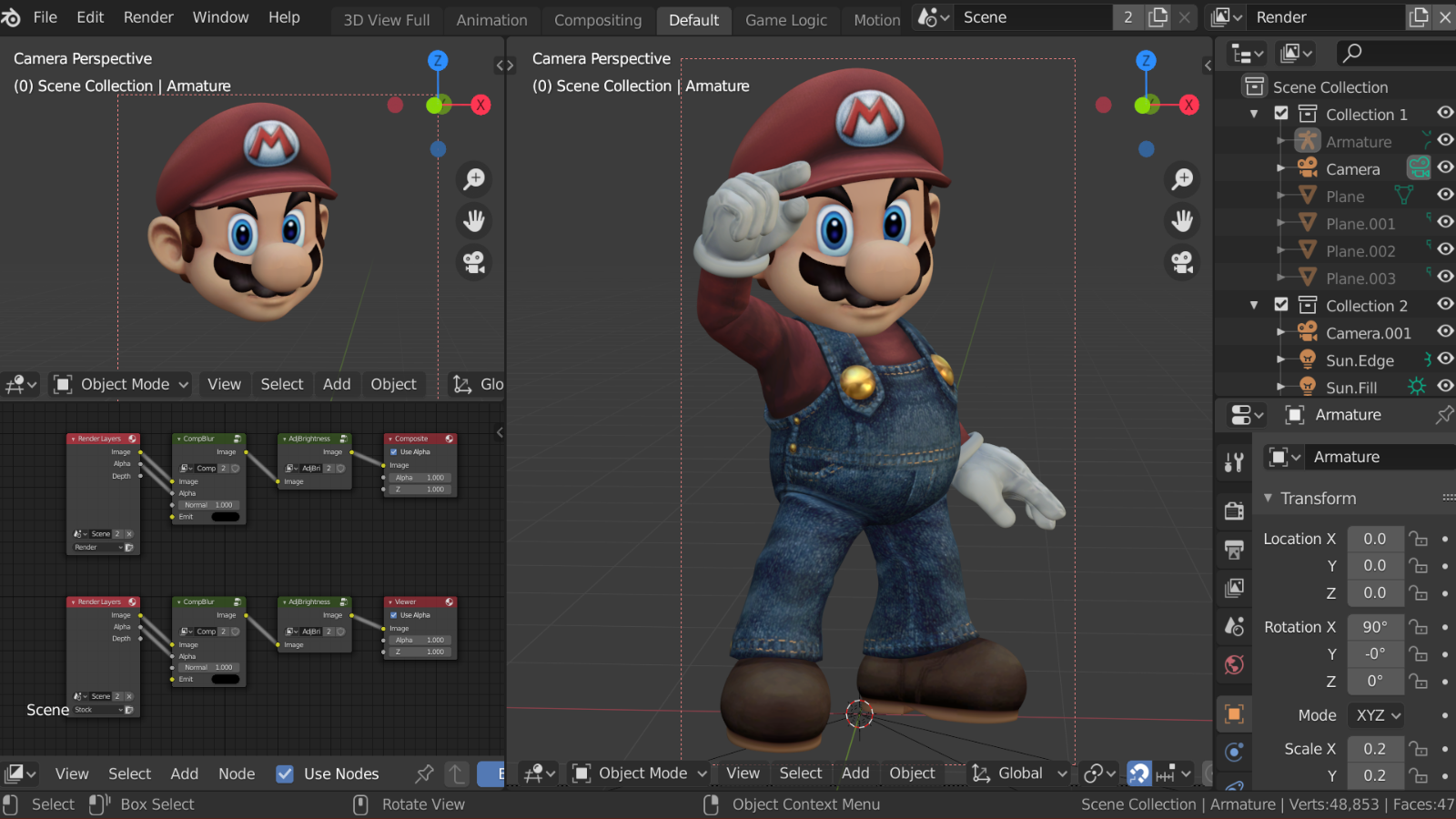
Task: Click the Node menu in node editor header
Action: (237, 773)
